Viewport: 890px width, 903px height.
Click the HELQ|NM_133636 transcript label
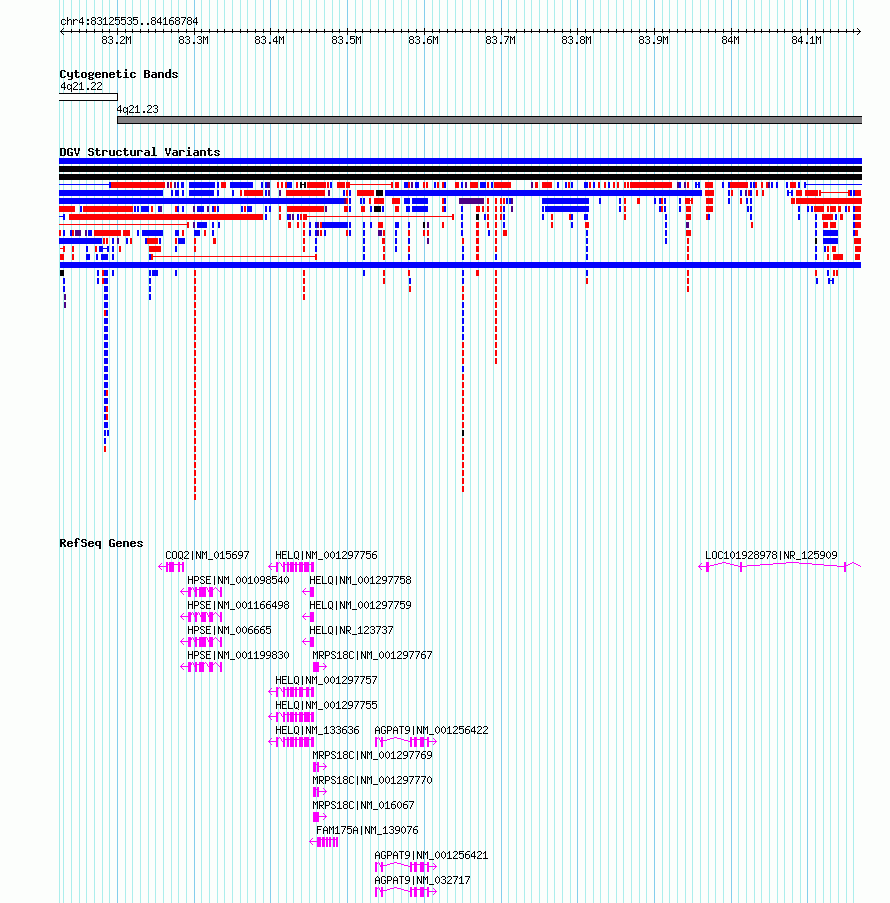[317, 730]
